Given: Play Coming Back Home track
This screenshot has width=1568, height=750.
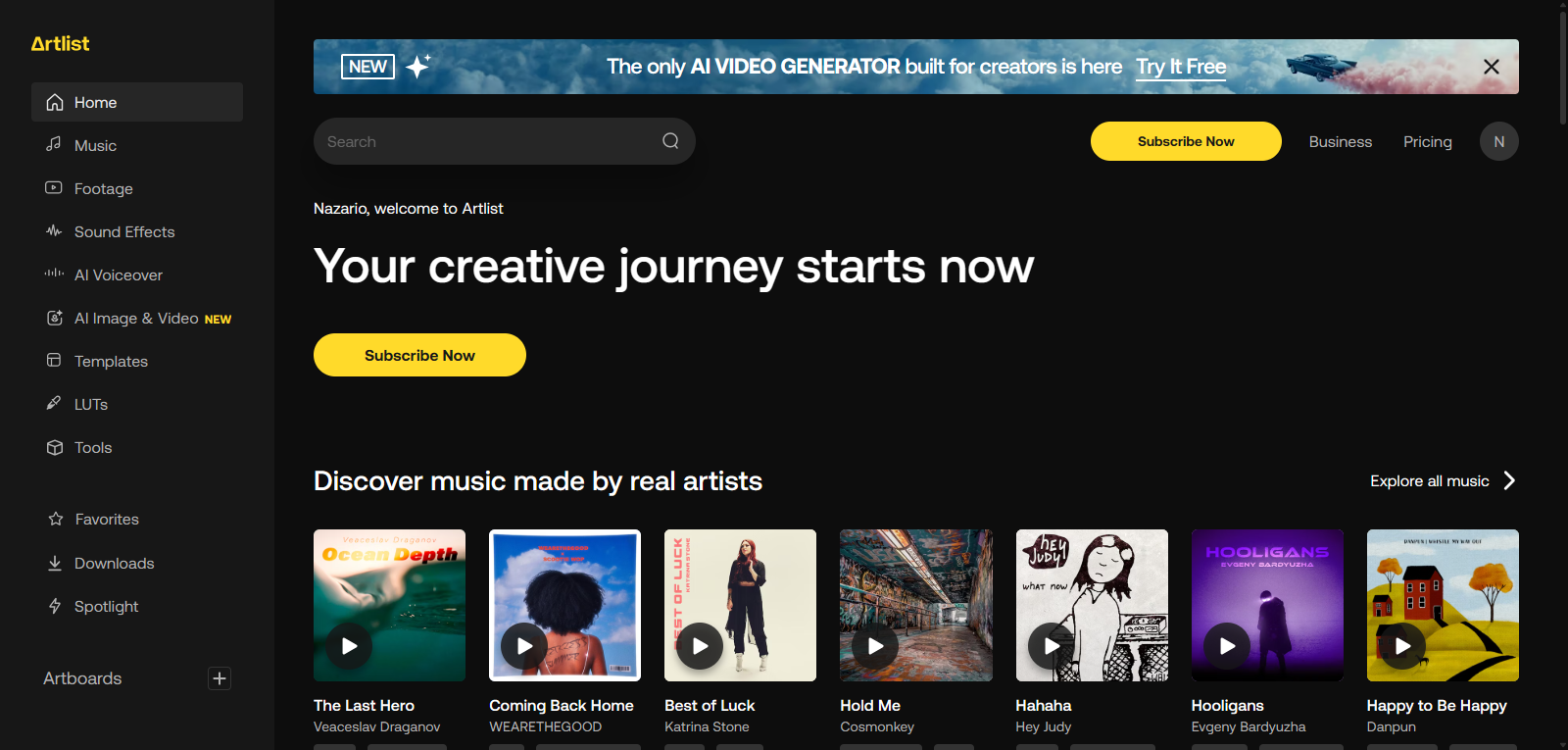Looking at the screenshot, I should point(524,646).
